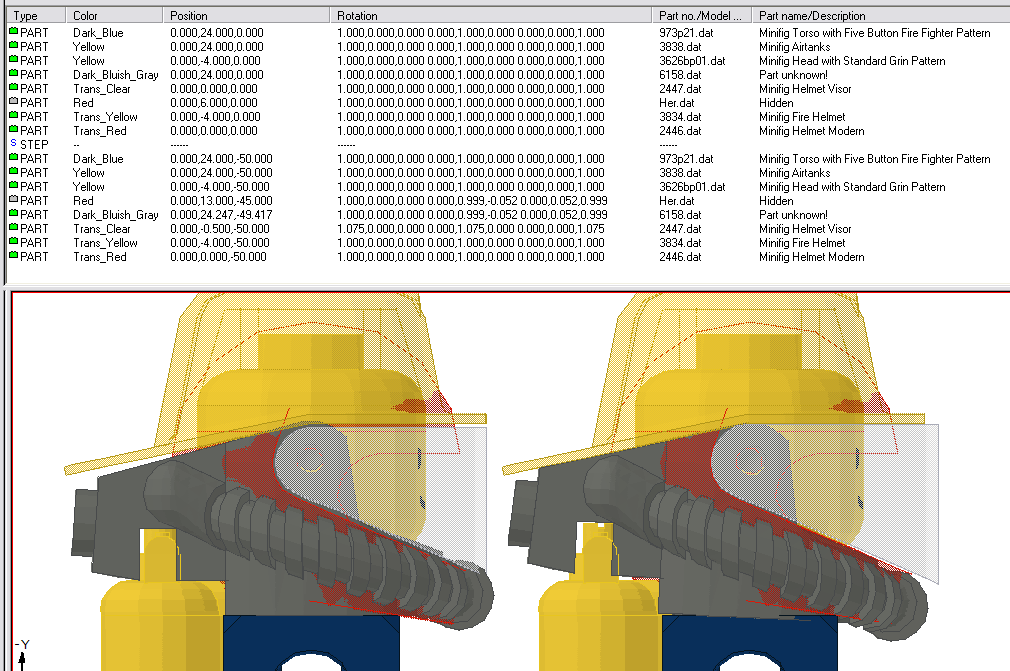Click the Part name/Description column header
Screen dimensions: 1010x671
click(x=881, y=15)
